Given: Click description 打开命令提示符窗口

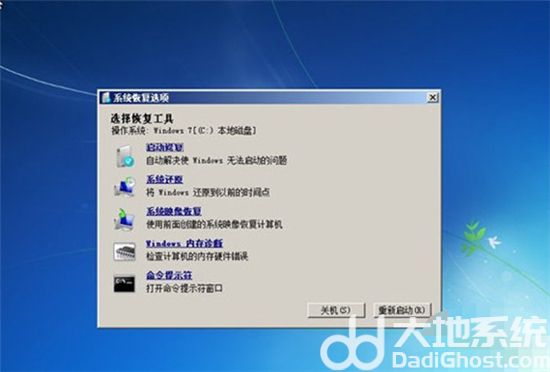Looking at the screenshot, I should 184,288.
